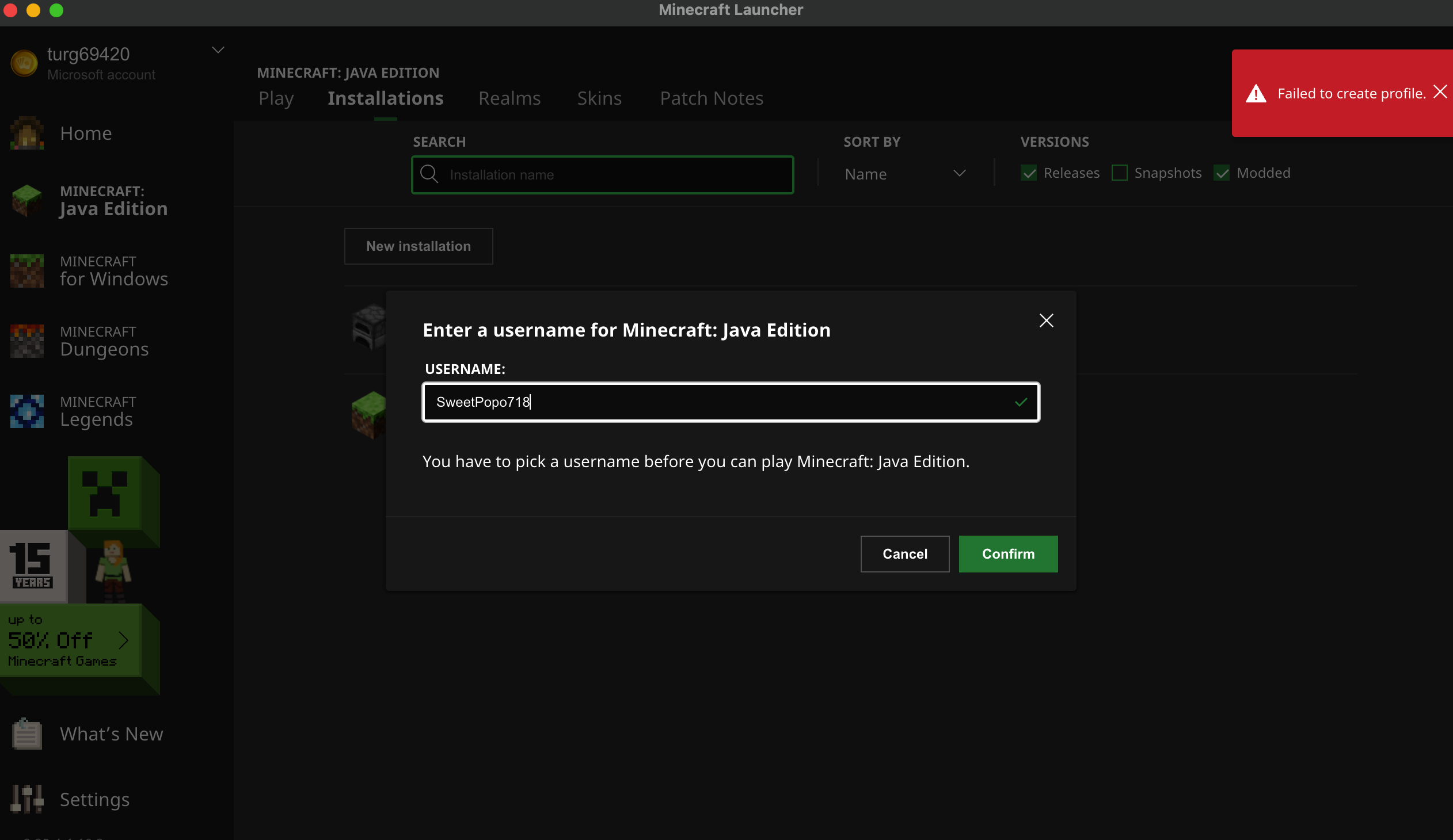
Task: Click the Home house icon in sidebar
Action: [26, 133]
